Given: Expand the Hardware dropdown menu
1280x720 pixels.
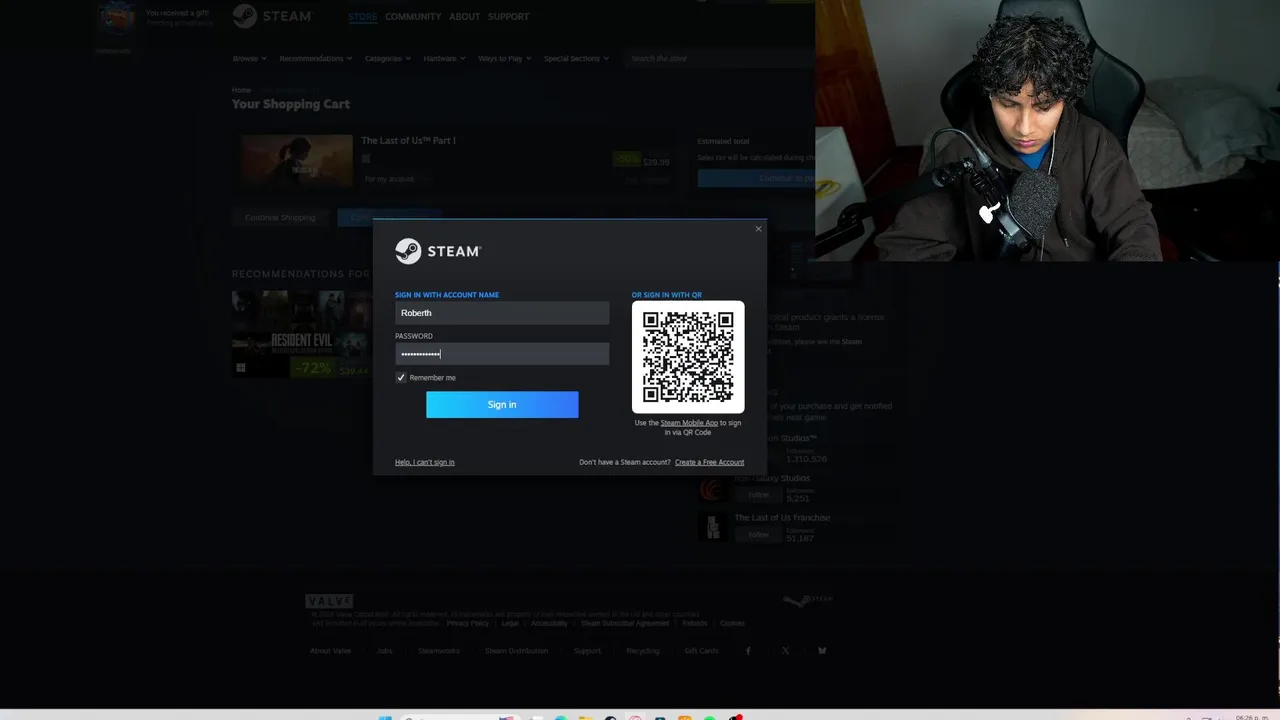Looking at the screenshot, I should (x=445, y=59).
